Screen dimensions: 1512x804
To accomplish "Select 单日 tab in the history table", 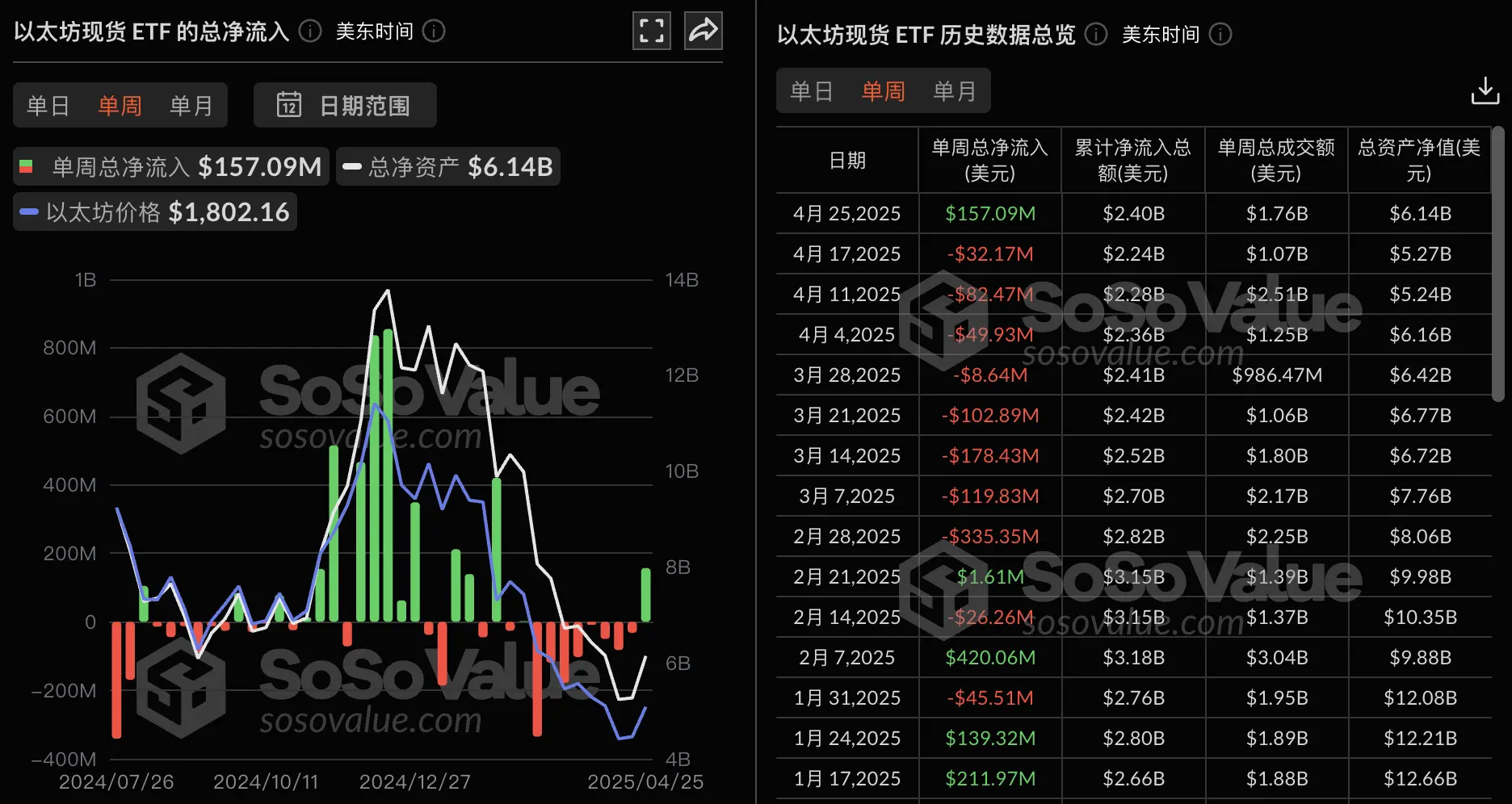I will point(812,91).
